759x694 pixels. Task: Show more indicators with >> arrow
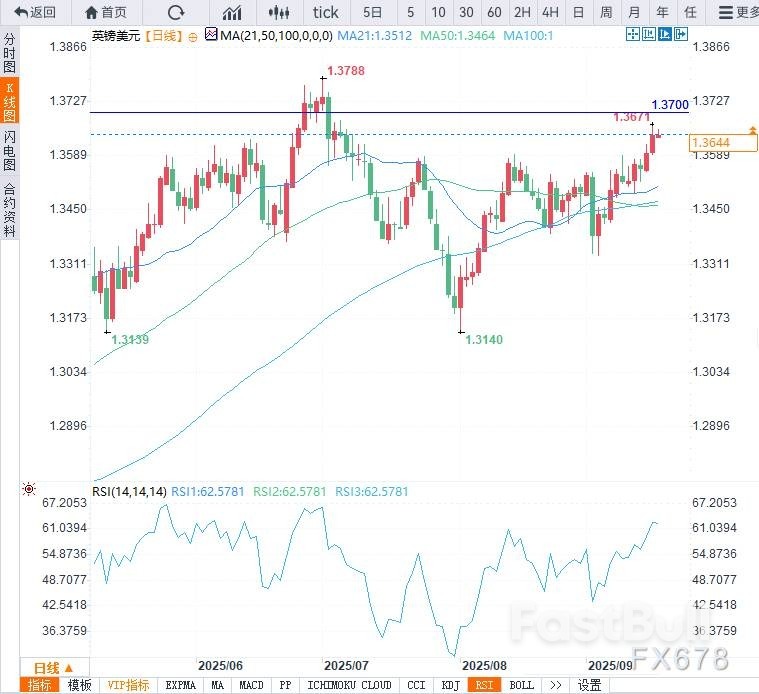point(555,685)
